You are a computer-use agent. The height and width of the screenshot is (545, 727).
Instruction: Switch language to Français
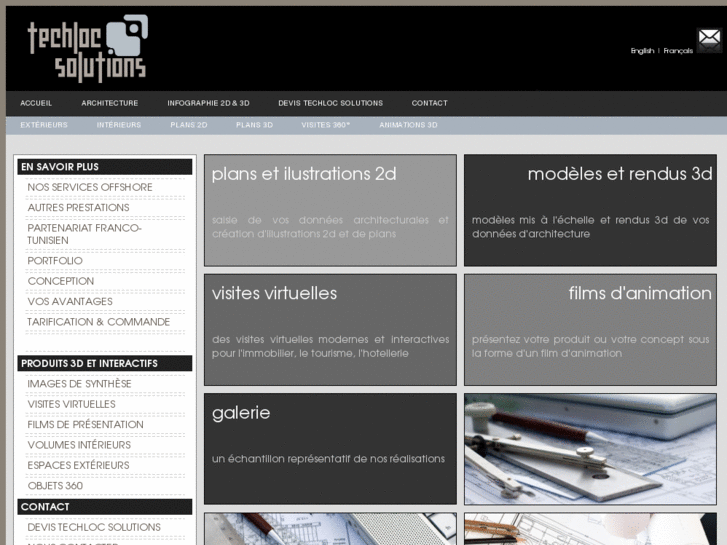pos(678,51)
